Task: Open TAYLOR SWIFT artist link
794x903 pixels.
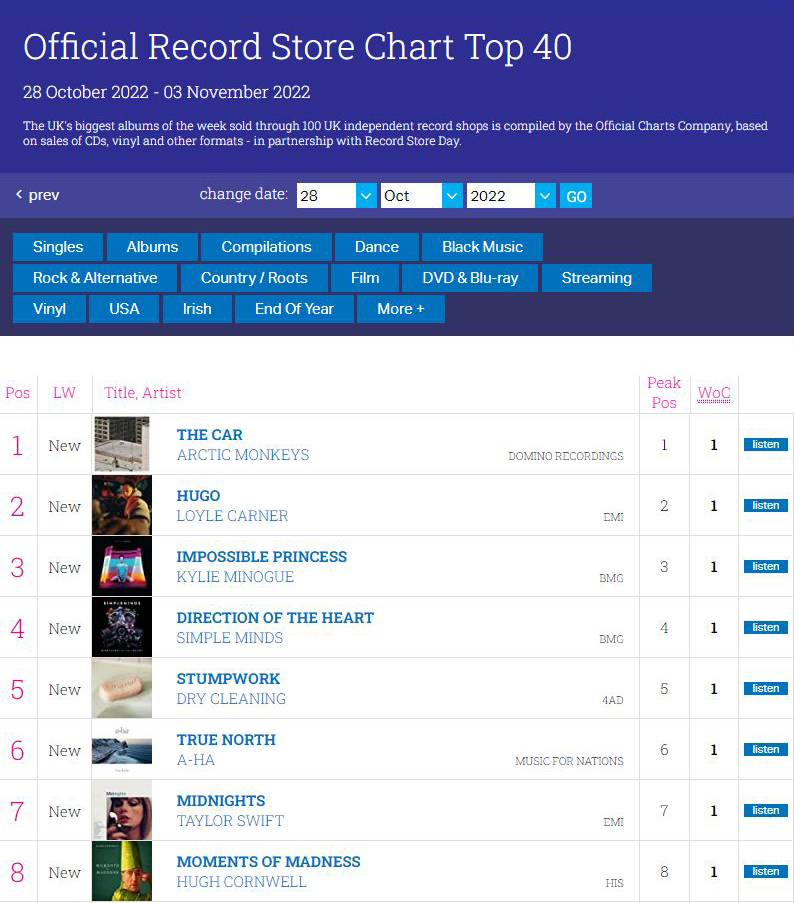Action: coord(230,821)
